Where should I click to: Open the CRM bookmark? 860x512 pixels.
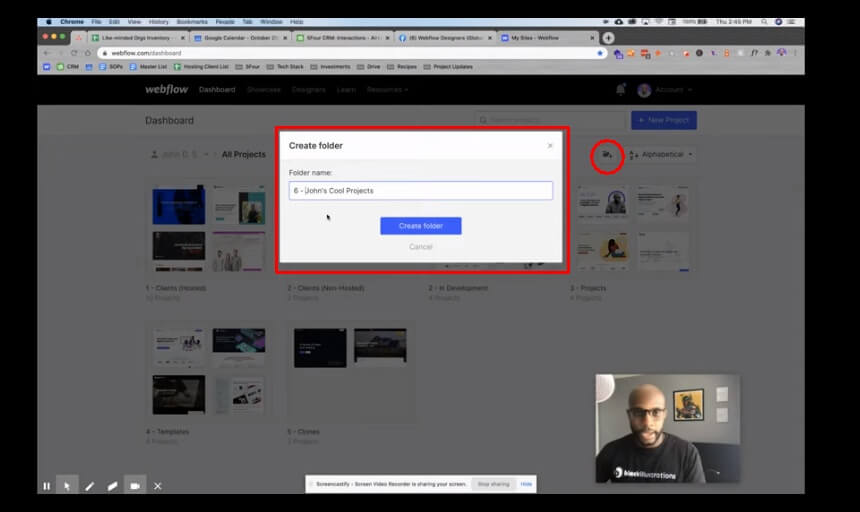point(68,67)
